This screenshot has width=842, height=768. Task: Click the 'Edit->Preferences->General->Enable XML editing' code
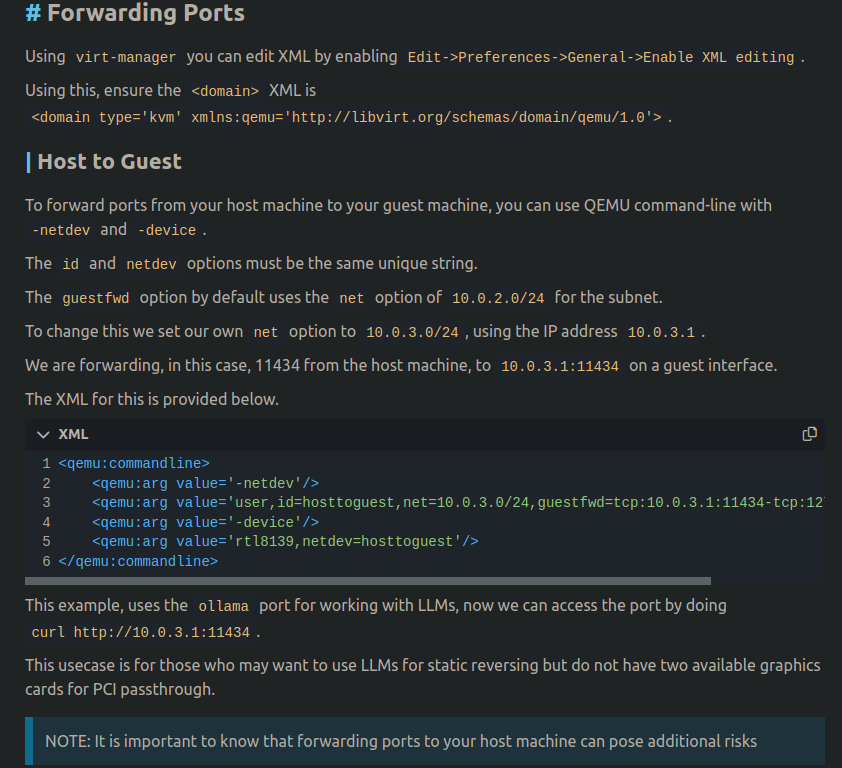[600, 57]
